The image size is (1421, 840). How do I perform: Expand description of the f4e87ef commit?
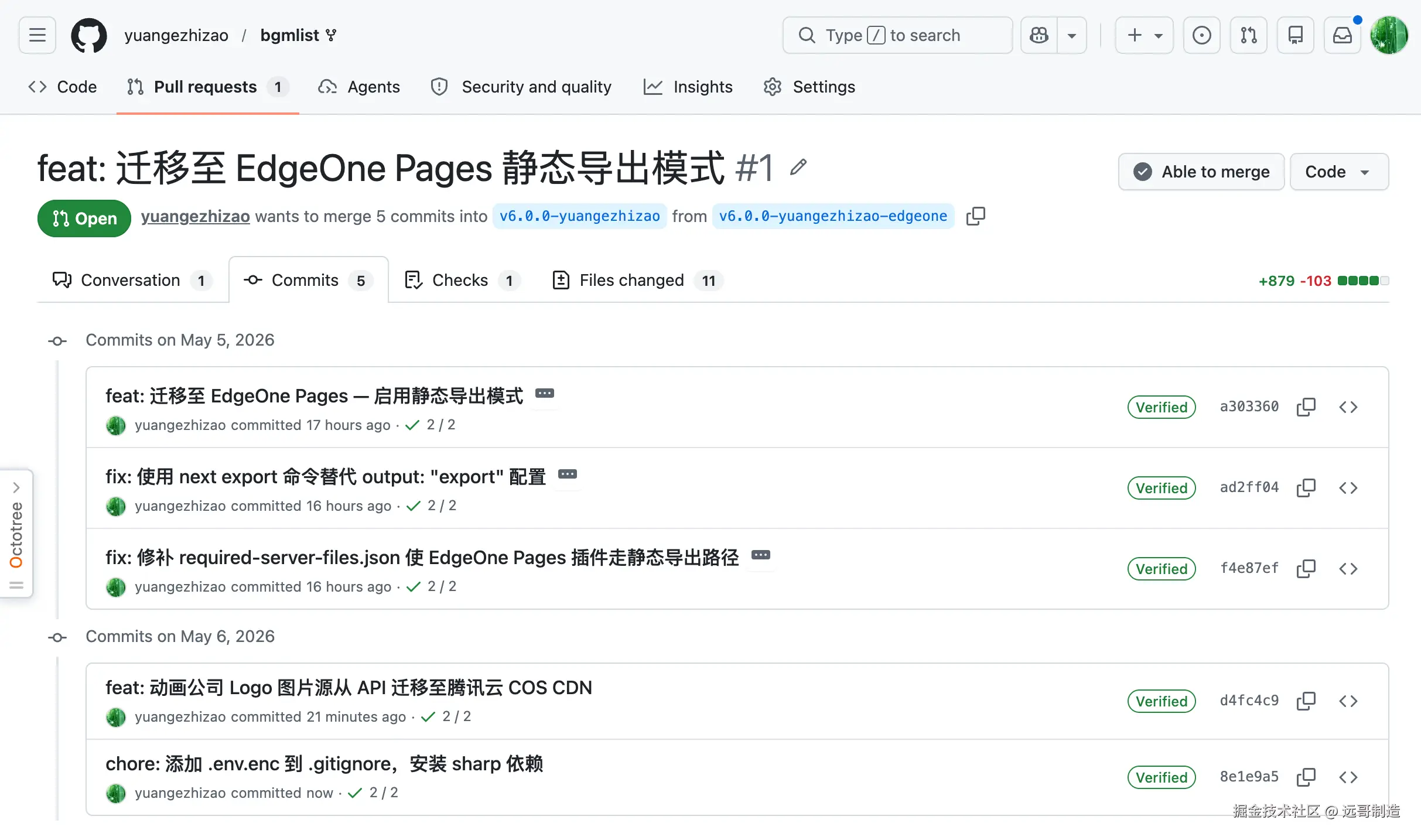tap(761, 555)
